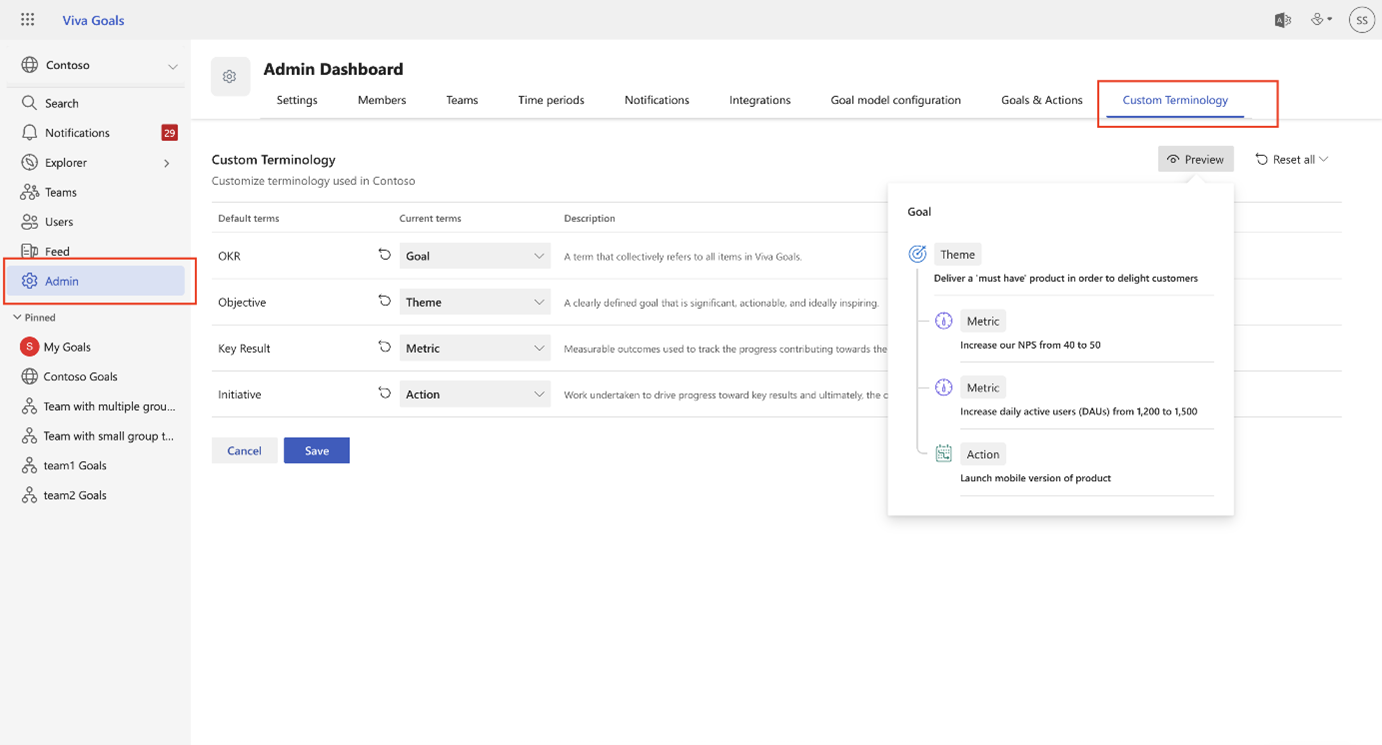Viewport: 1382px width, 745px height.
Task: Open the Reset all dropdown
Action: pyautogui.click(x=1291, y=158)
